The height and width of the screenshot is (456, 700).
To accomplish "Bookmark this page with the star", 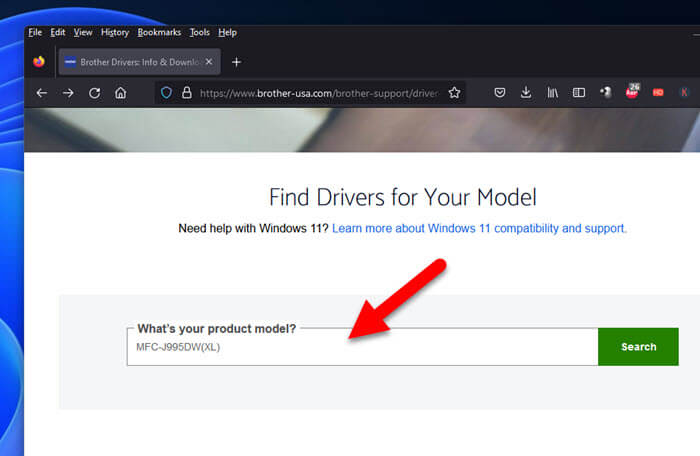I will click(x=454, y=93).
